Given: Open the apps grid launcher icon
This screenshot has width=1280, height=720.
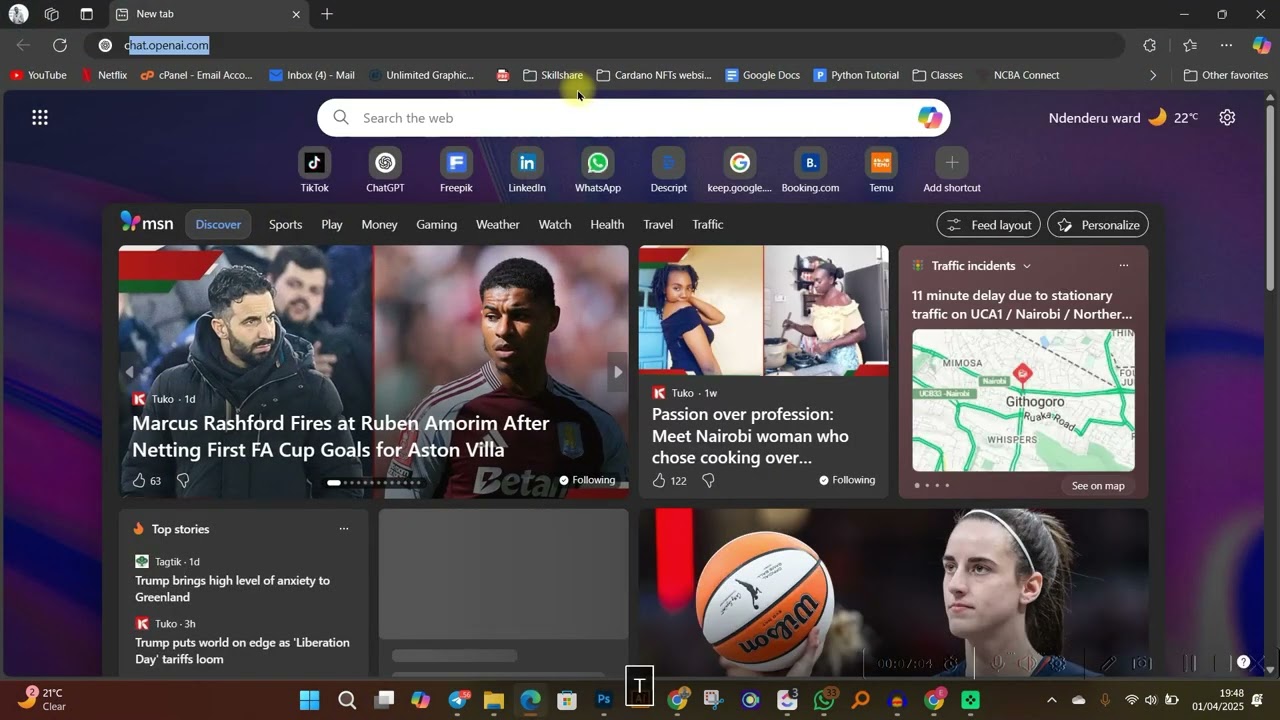Looking at the screenshot, I should (x=40, y=118).
